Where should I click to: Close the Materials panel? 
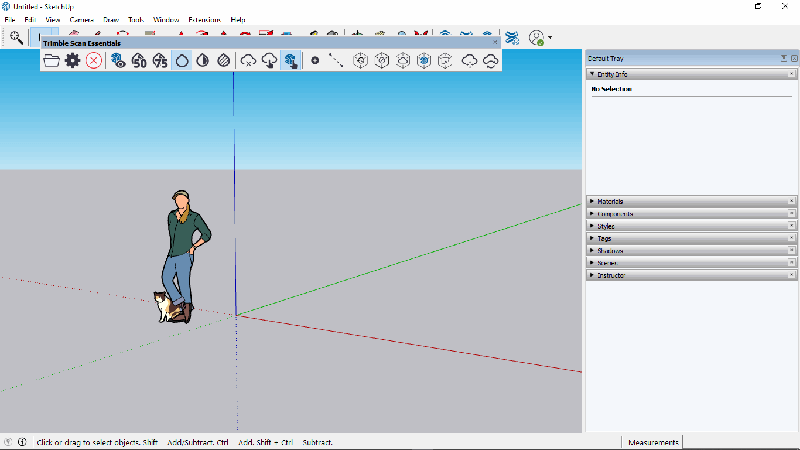(x=791, y=201)
